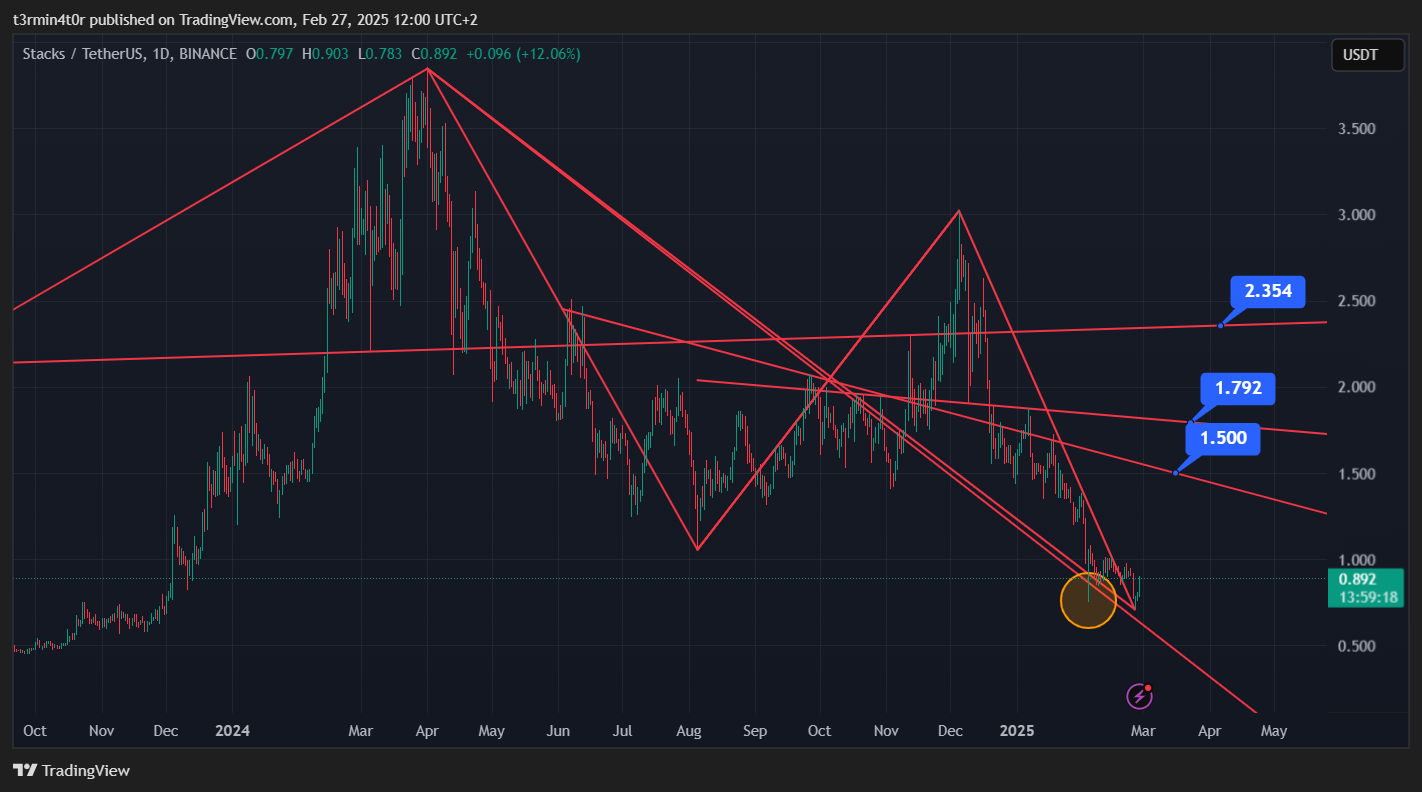Select the 2.354 price label

pos(1268,292)
